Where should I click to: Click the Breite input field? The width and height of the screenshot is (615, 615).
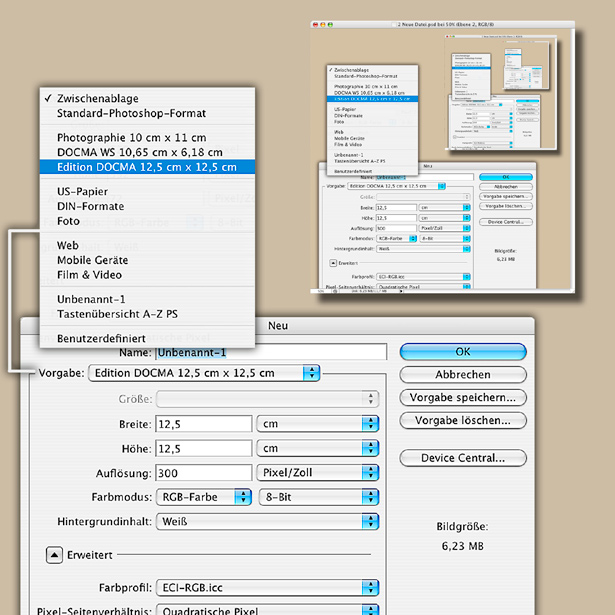[x=203, y=423]
